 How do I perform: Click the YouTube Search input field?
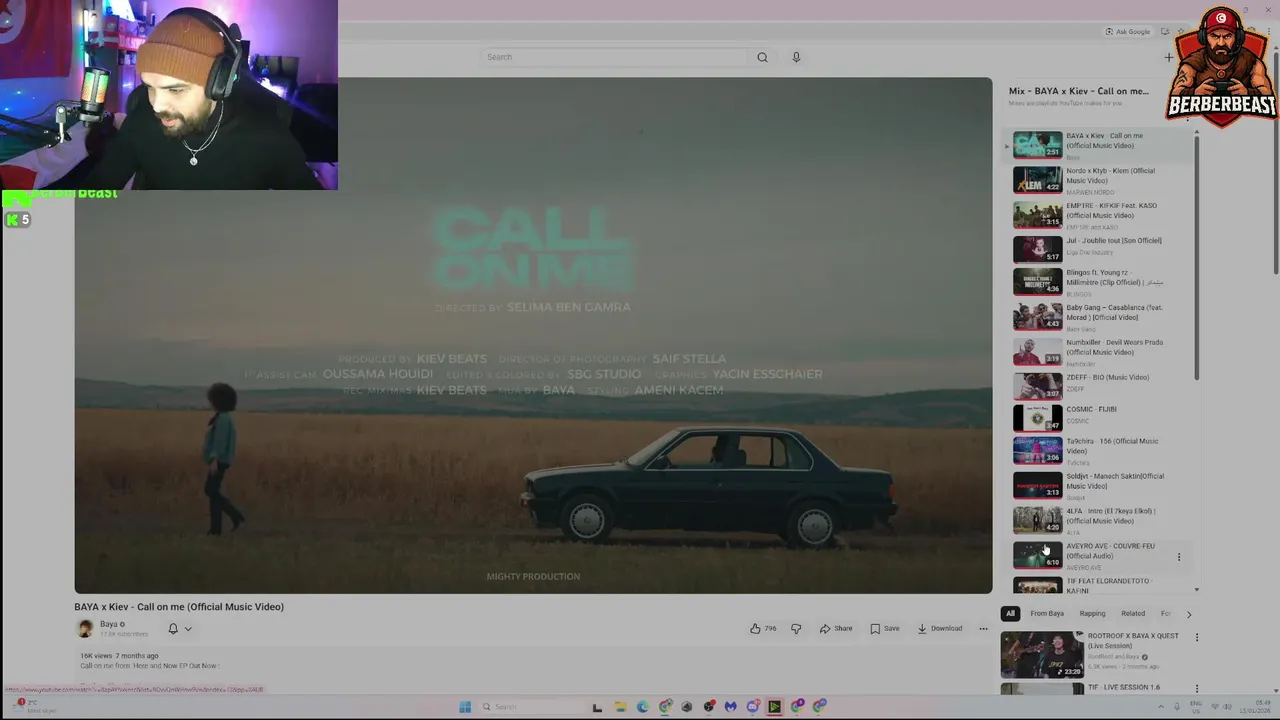[614, 57]
